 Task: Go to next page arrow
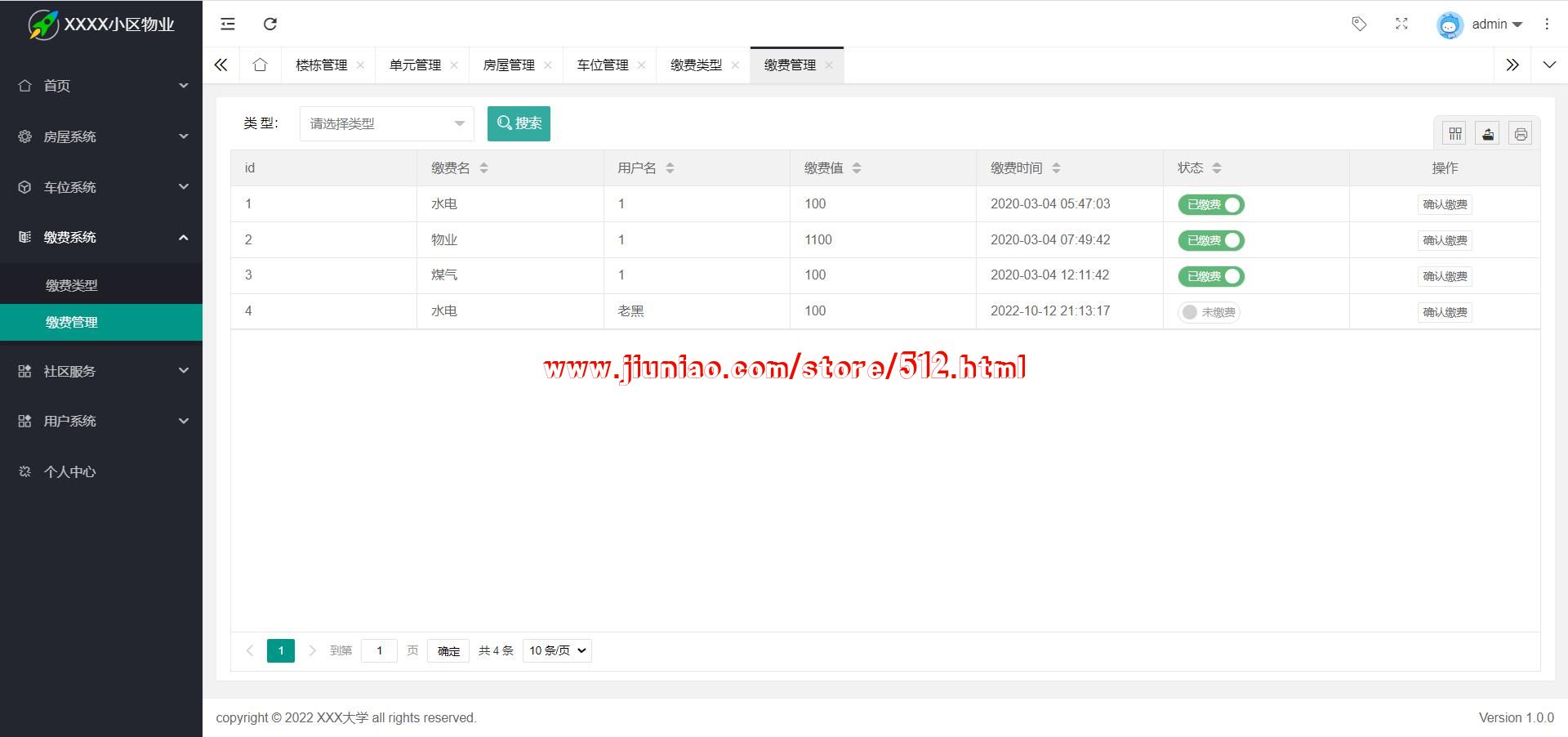point(312,650)
